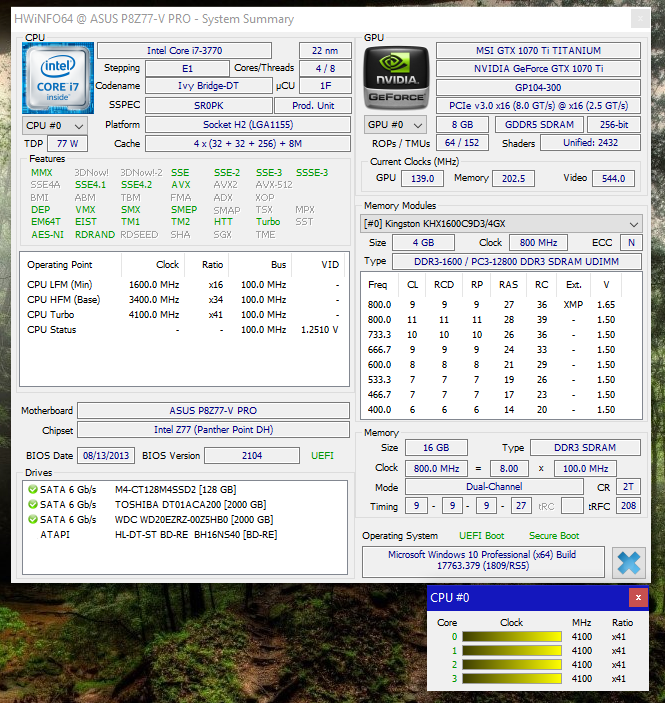Click Core 1 clock bar

(x=512, y=651)
